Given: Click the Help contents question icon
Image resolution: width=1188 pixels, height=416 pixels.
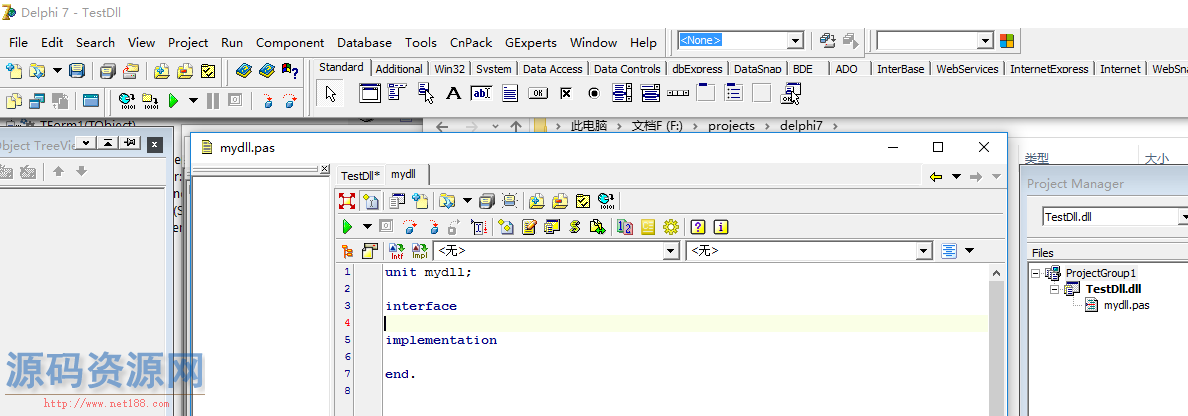Looking at the screenshot, I should click(x=289, y=71).
